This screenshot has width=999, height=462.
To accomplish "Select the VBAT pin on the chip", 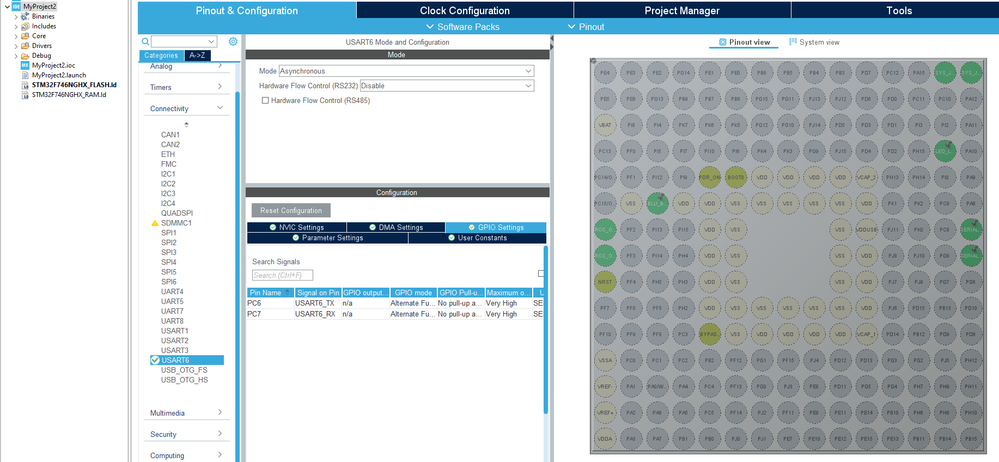I will 605,125.
